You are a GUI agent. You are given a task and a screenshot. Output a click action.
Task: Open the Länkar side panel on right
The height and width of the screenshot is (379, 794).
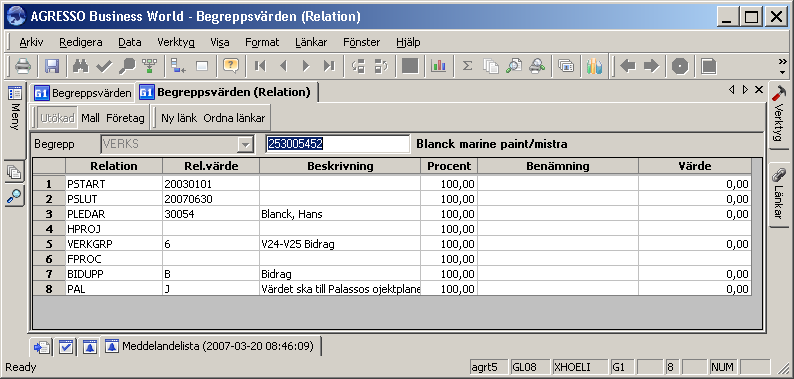coord(778,195)
